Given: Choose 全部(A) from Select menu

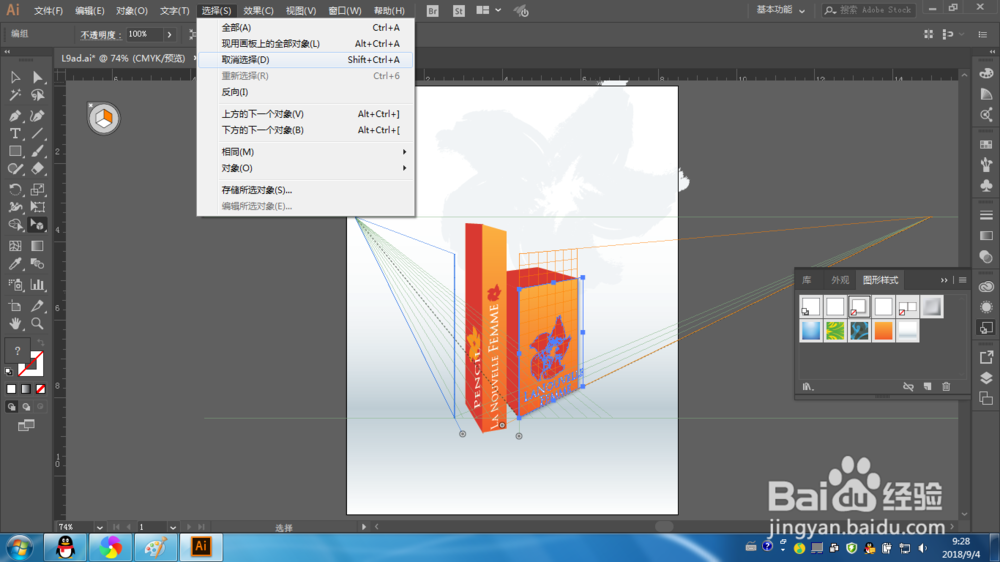Looking at the screenshot, I should pyautogui.click(x=305, y=27).
